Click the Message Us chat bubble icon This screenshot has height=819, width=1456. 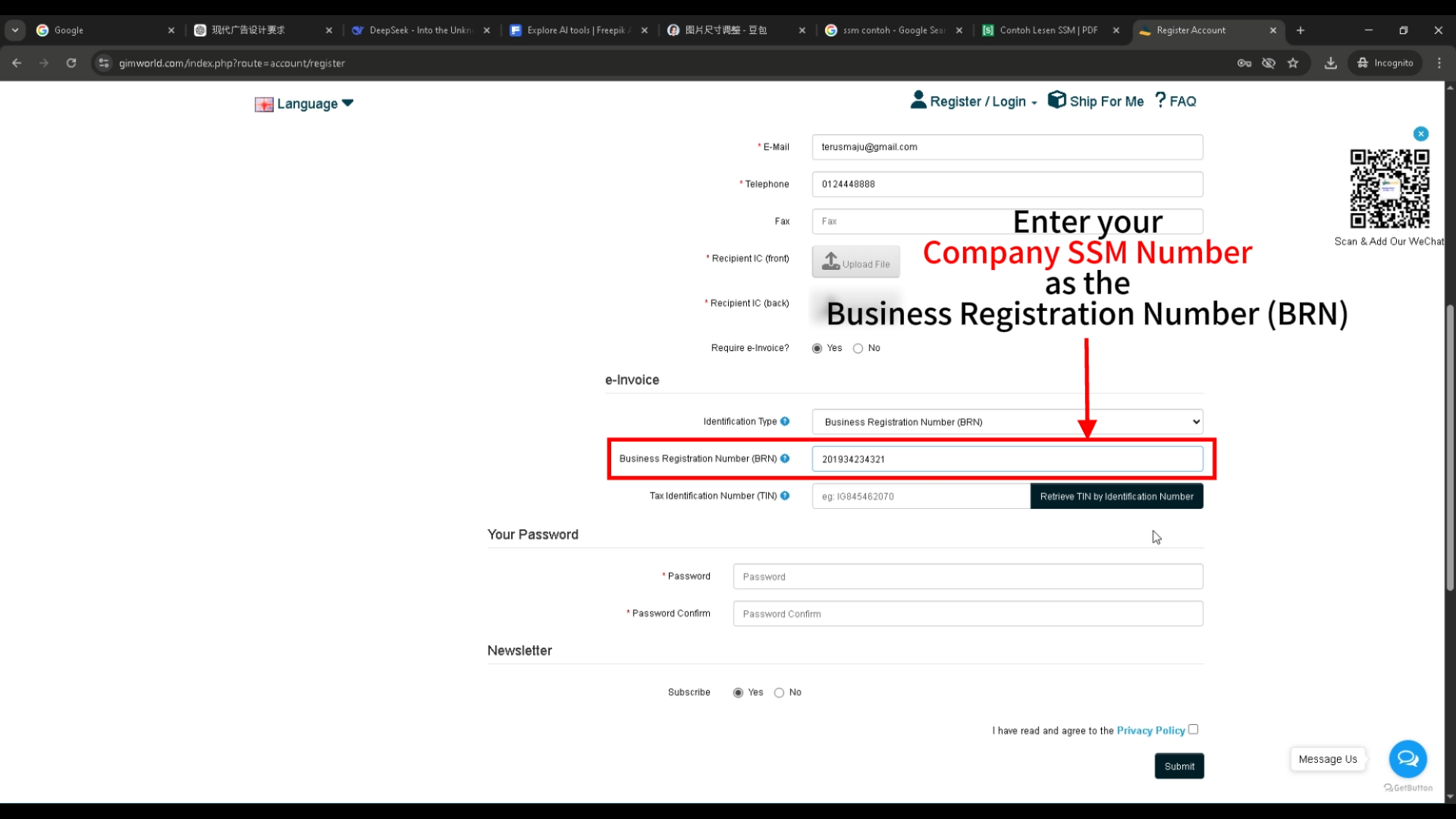[1407, 758]
